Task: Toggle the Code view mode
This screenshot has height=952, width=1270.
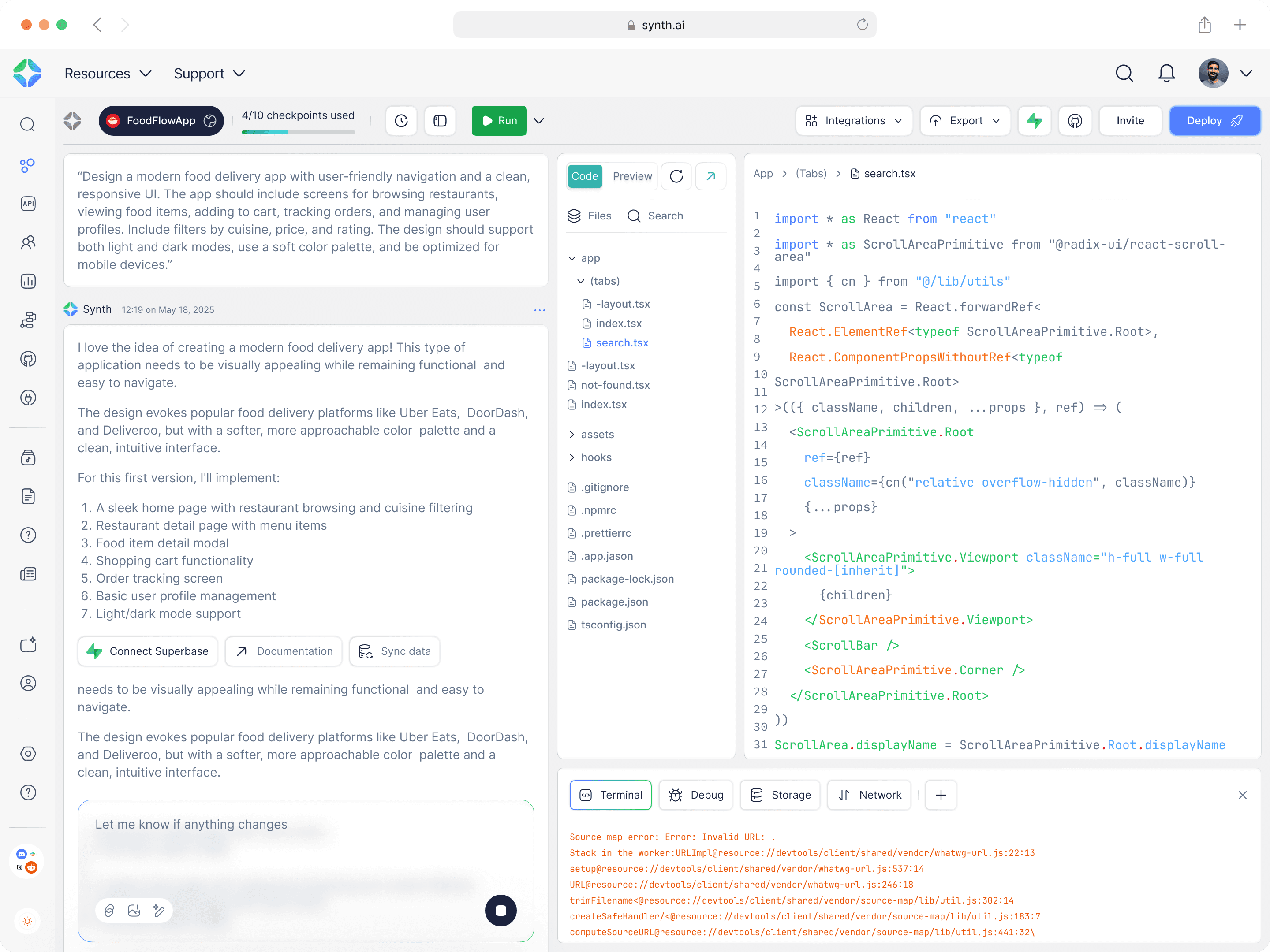Action: 584,176
